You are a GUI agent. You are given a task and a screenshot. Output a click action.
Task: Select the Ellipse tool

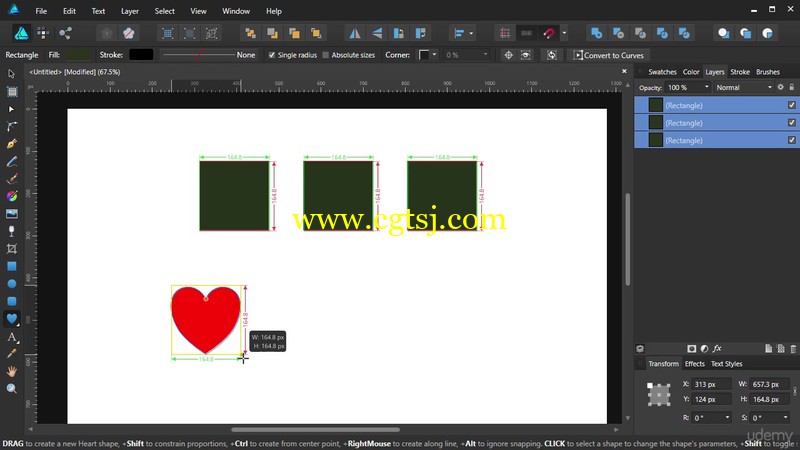(11, 284)
